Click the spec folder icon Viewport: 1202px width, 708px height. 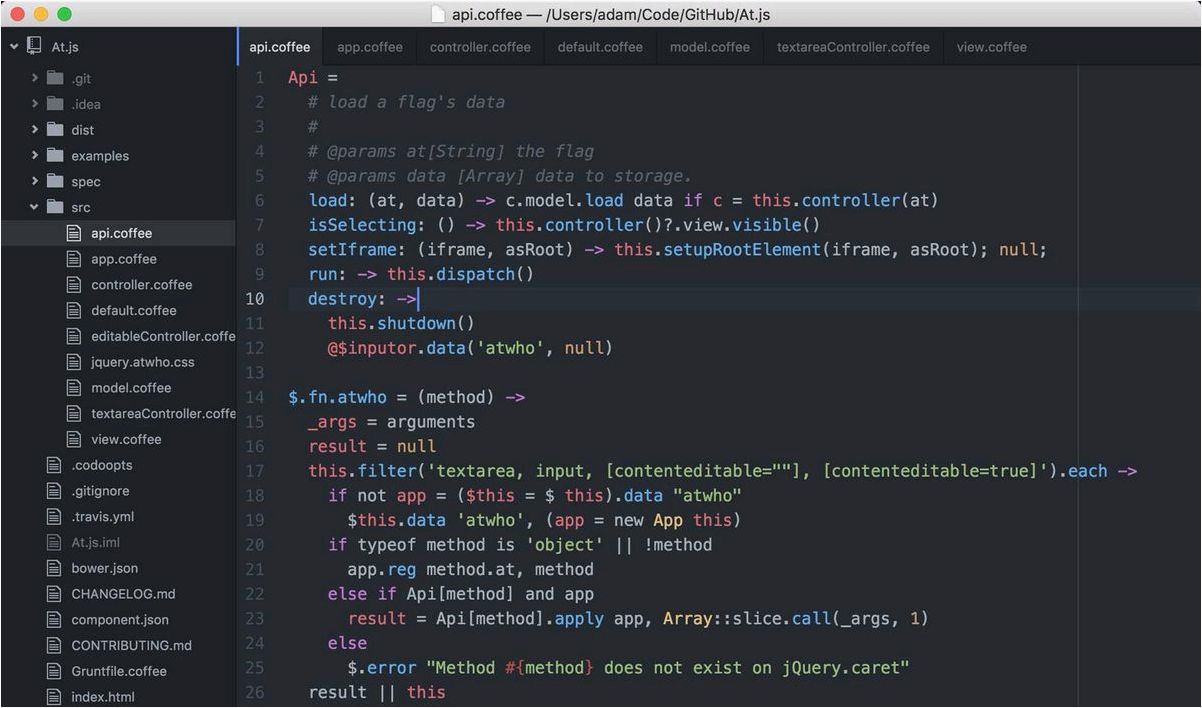coord(54,182)
